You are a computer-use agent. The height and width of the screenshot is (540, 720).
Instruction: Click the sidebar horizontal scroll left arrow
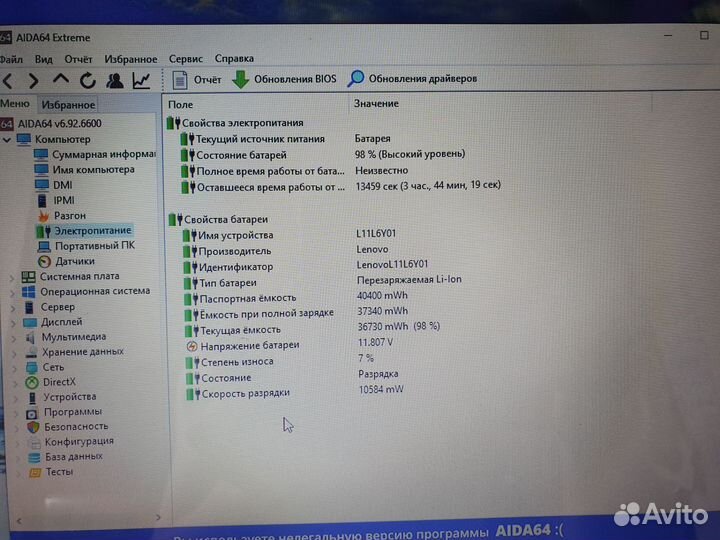(x=19, y=521)
